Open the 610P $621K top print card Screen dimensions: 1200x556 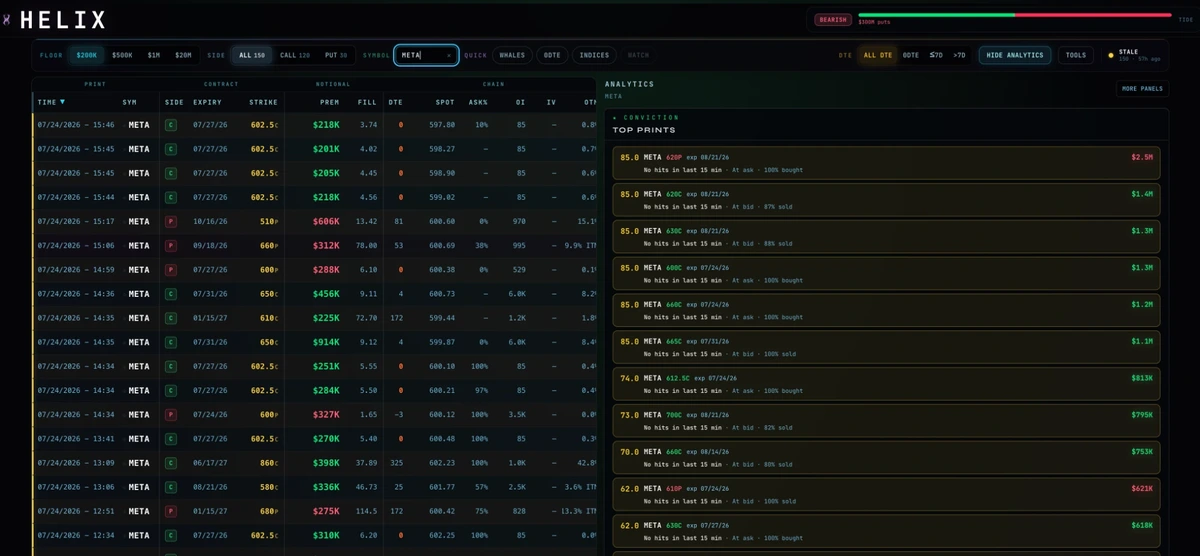[x=886, y=494]
